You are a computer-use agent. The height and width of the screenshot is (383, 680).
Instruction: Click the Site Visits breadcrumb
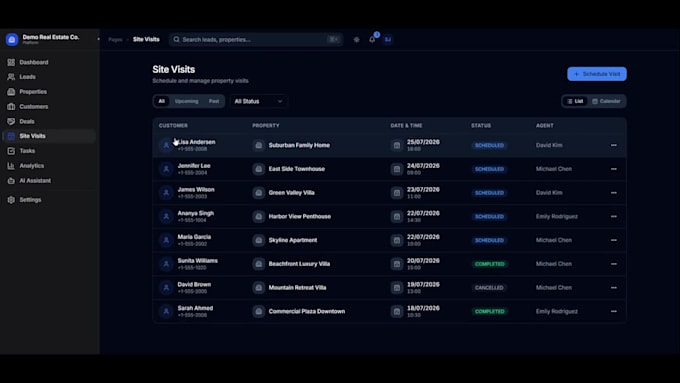tap(146, 39)
